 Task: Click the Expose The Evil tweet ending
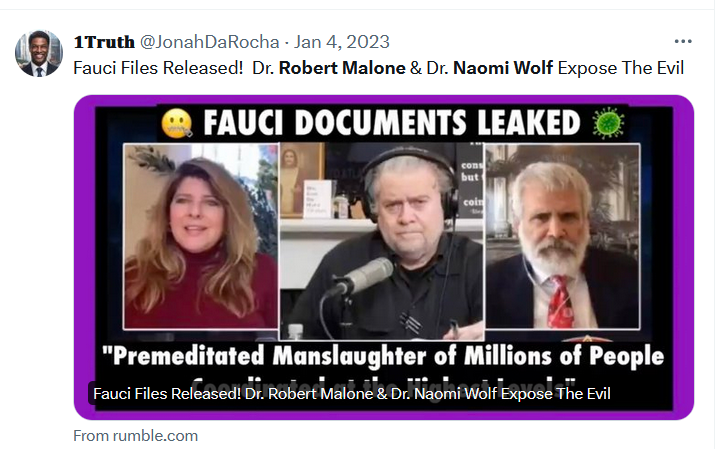(621, 68)
